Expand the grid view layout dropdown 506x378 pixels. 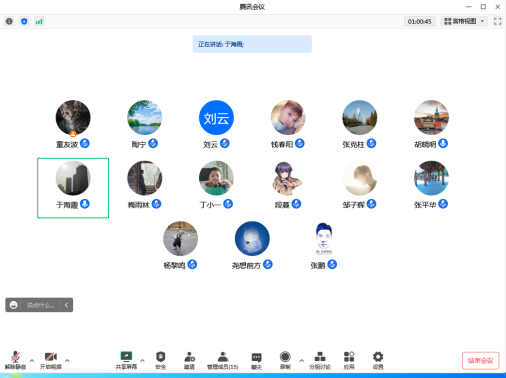coord(464,21)
